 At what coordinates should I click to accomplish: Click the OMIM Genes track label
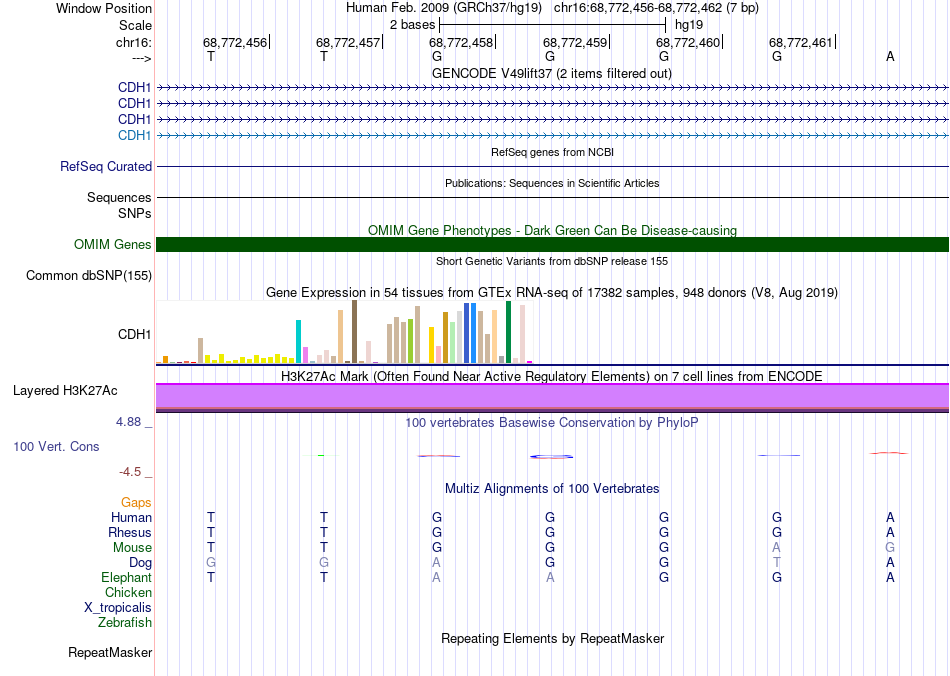tap(112, 245)
